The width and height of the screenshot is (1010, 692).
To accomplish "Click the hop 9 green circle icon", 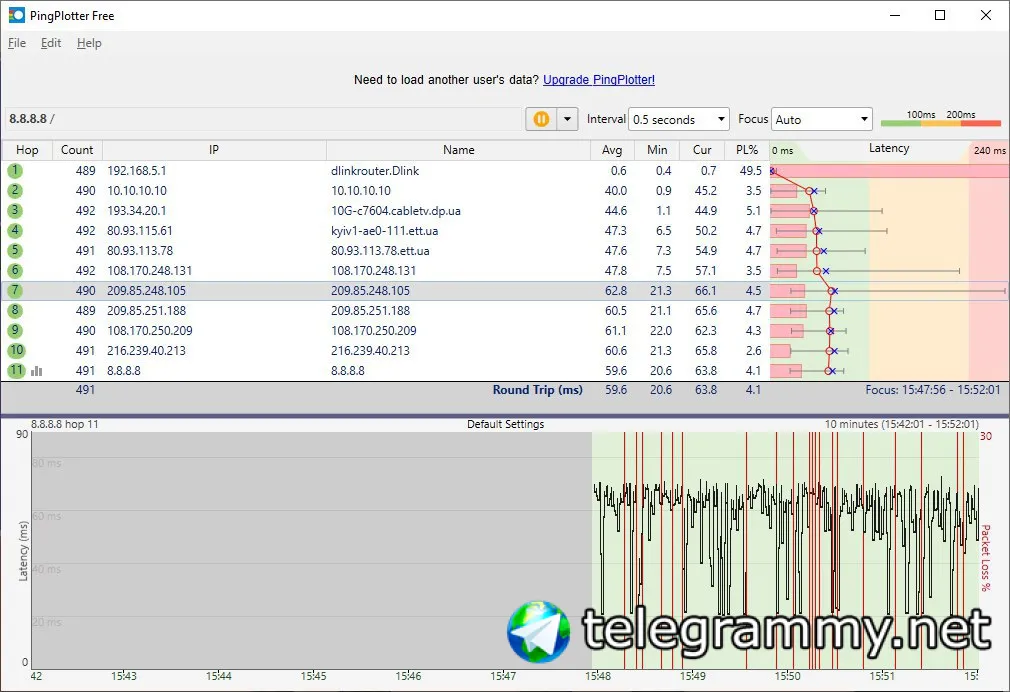I will click(x=15, y=331).
